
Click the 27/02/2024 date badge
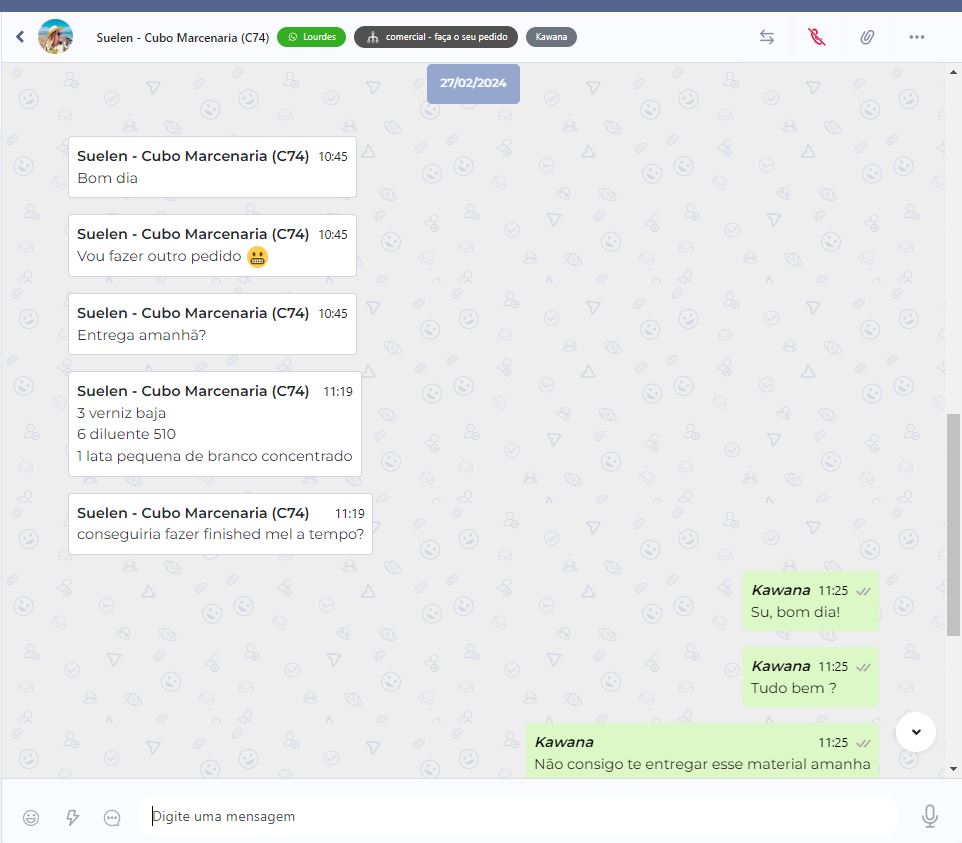click(473, 83)
